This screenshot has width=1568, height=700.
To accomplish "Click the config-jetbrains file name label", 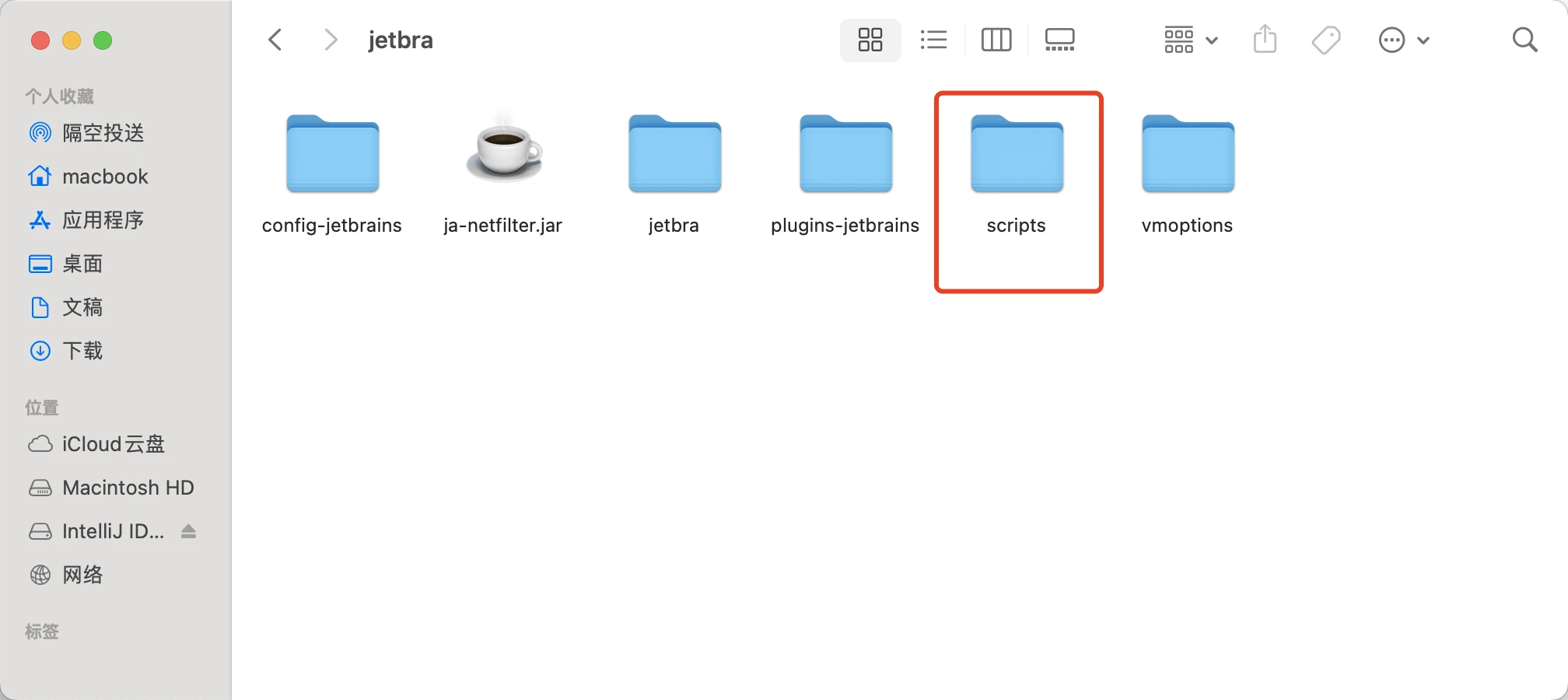I will pos(332,226).
